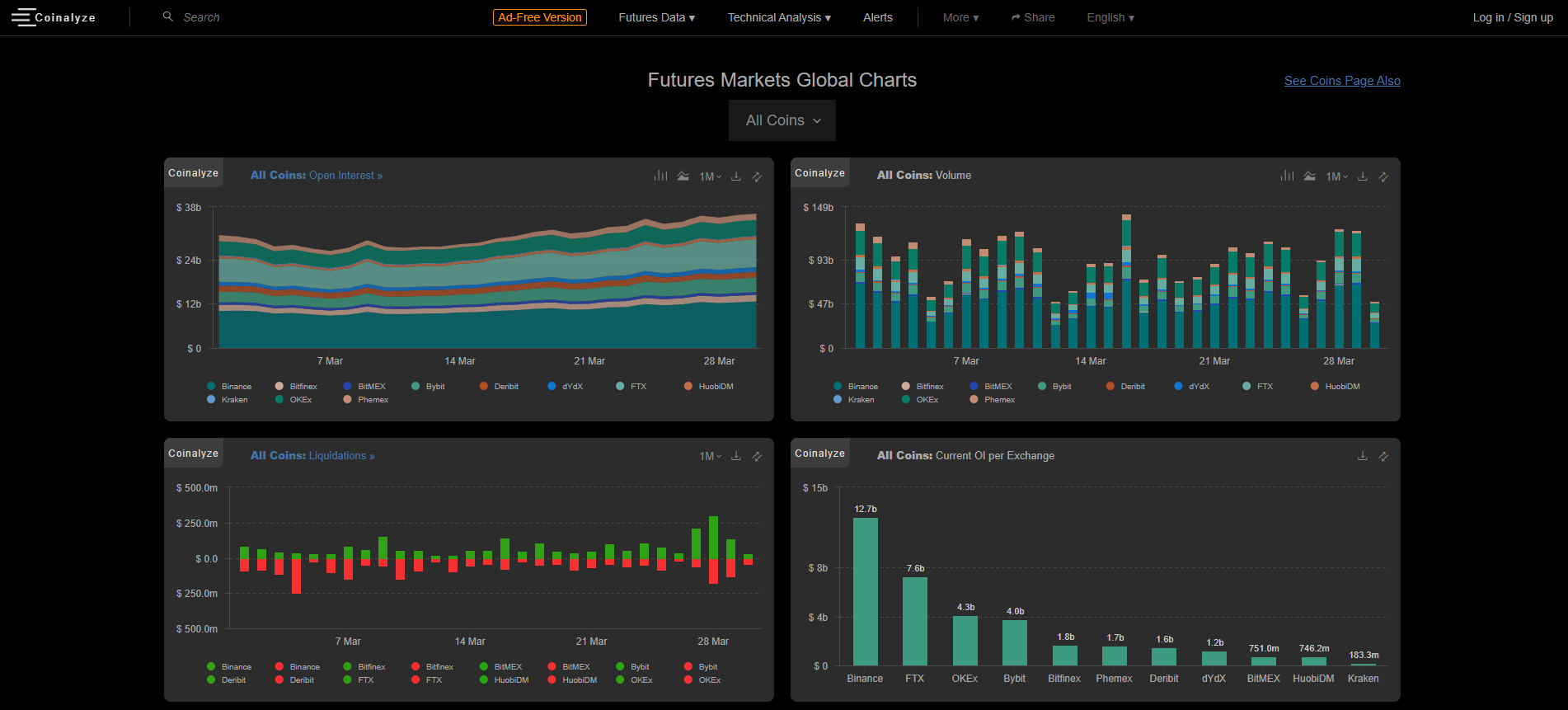Open the English language dropdown
The width and height of the screenshot is (1568, 710).
point(1110,17)
